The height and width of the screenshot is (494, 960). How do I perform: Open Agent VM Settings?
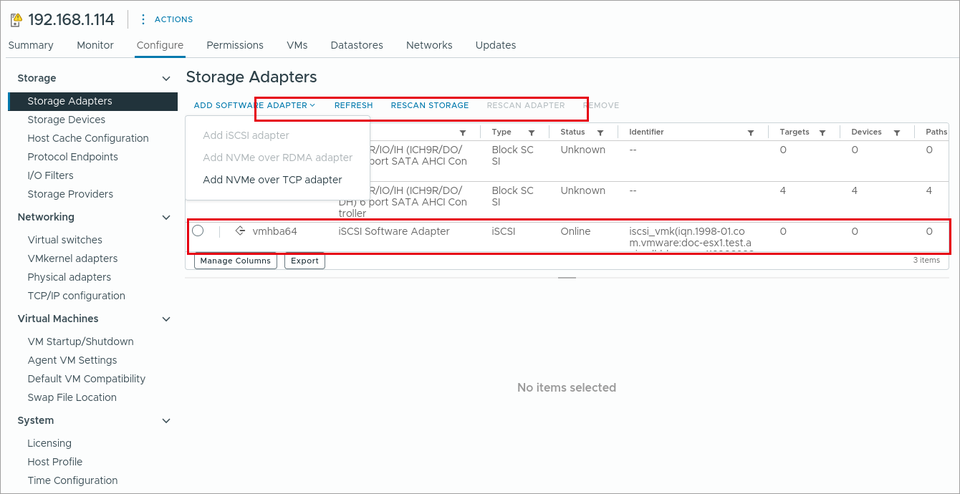(x=72, y=360)
